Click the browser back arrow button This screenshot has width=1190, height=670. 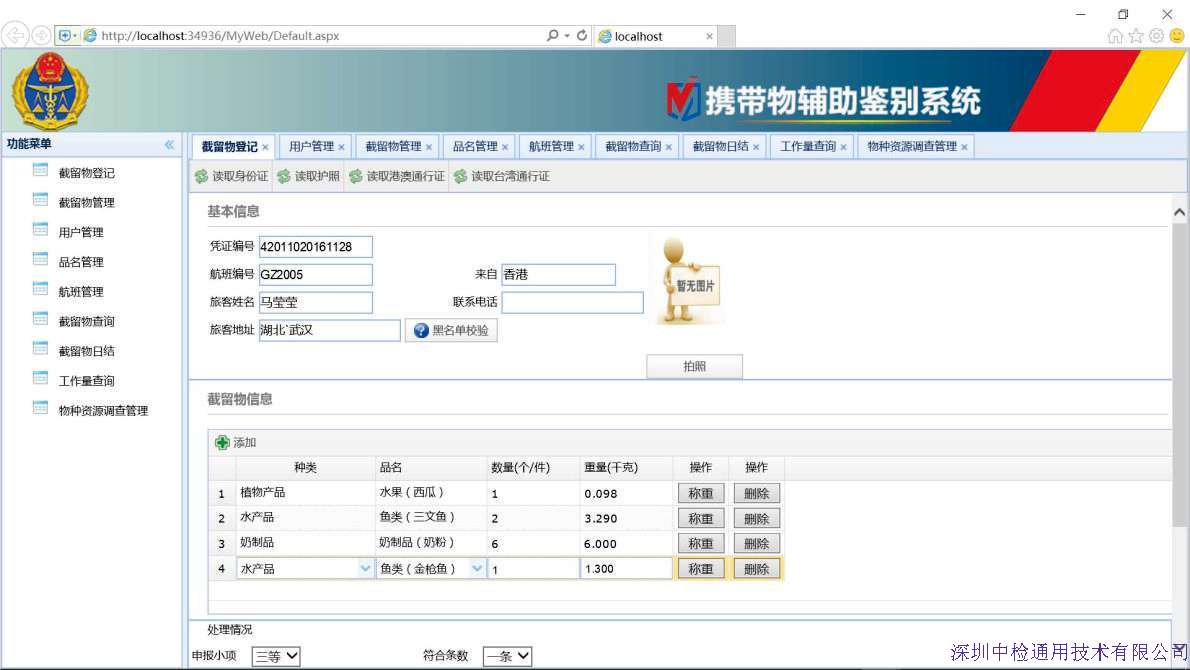click(15, 35)
